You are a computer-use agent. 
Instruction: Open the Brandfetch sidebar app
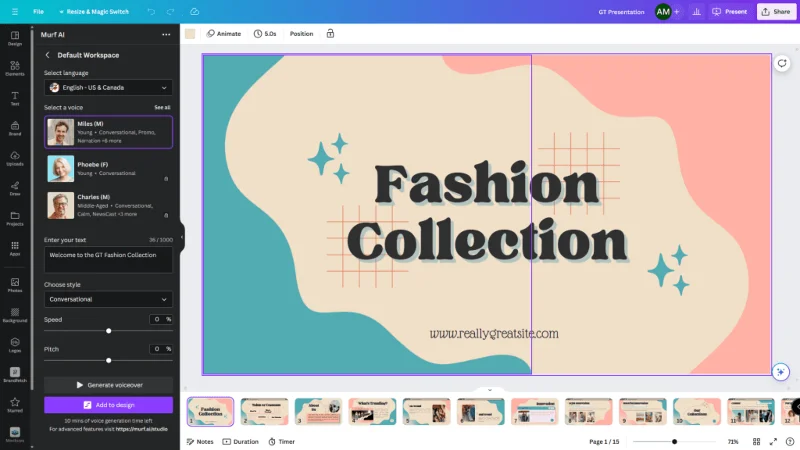pos(15,375)
